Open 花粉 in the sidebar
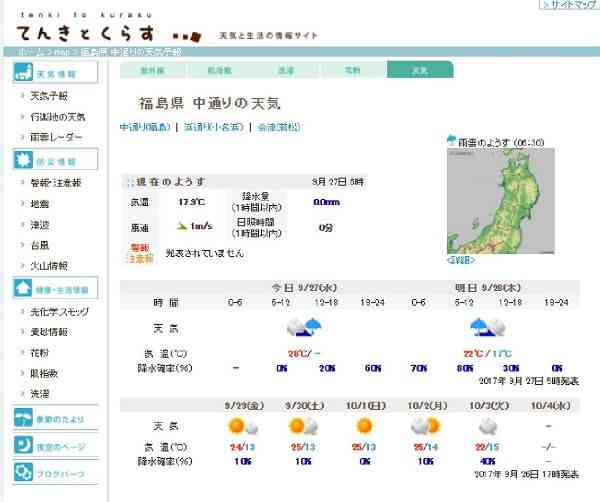 click(40, 352)
